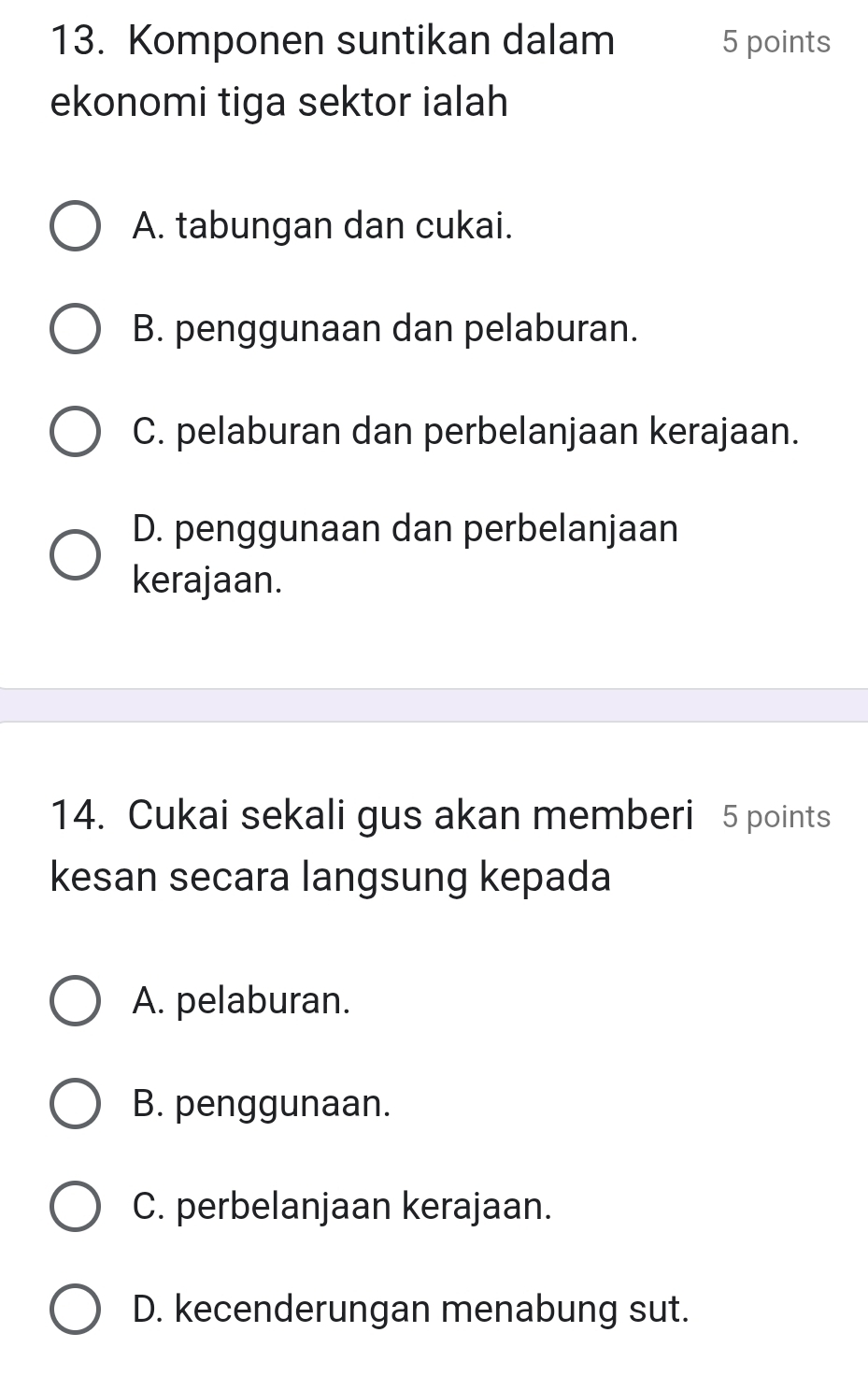Select radio 'C. pelaburan dan perbelanjaan kerajaan.'
Viewport: 868px width, 1376px height.
(x=74, y=432)
